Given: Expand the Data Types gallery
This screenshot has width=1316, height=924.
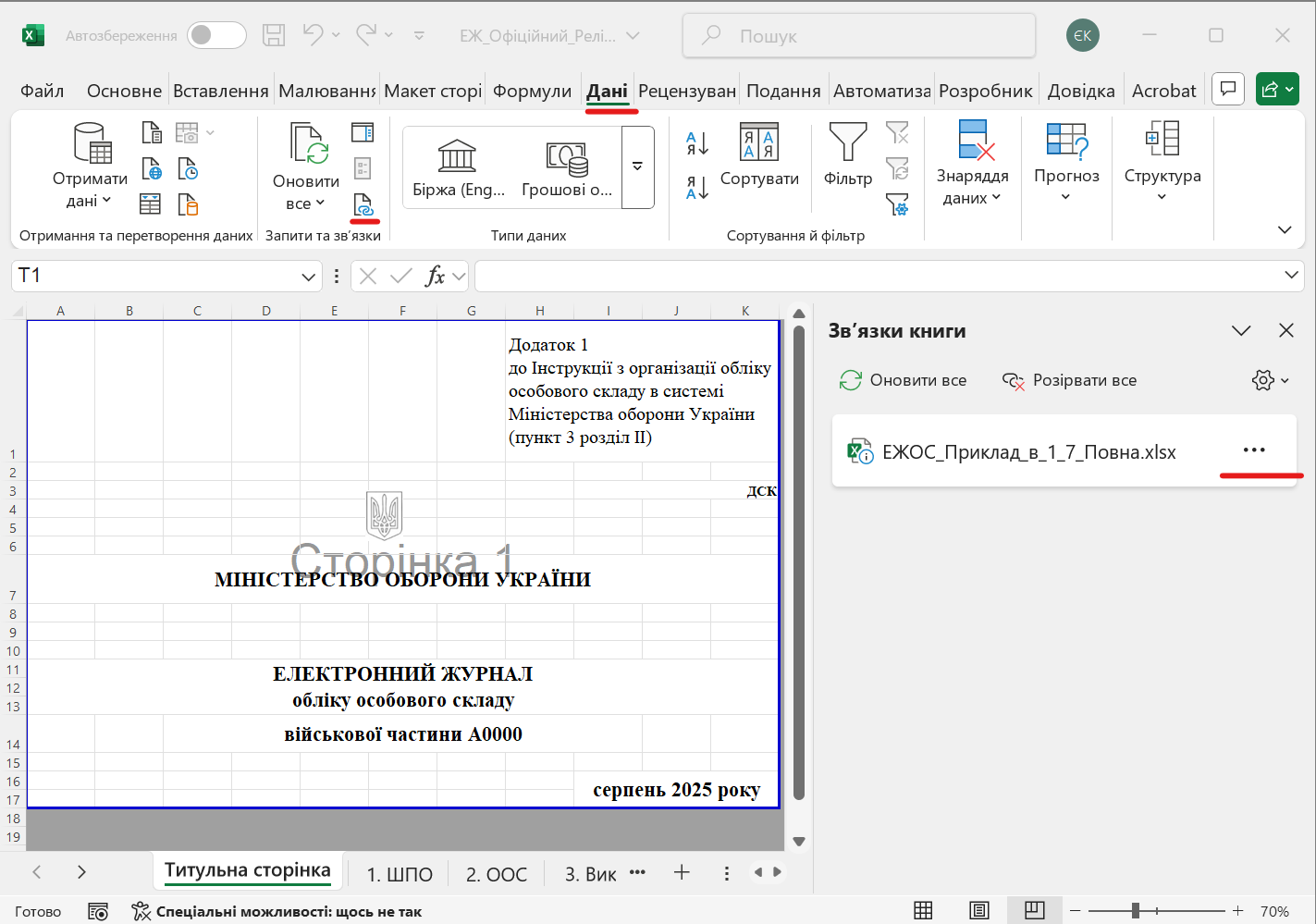Looking at the screenshot, I should pos(637,167).
